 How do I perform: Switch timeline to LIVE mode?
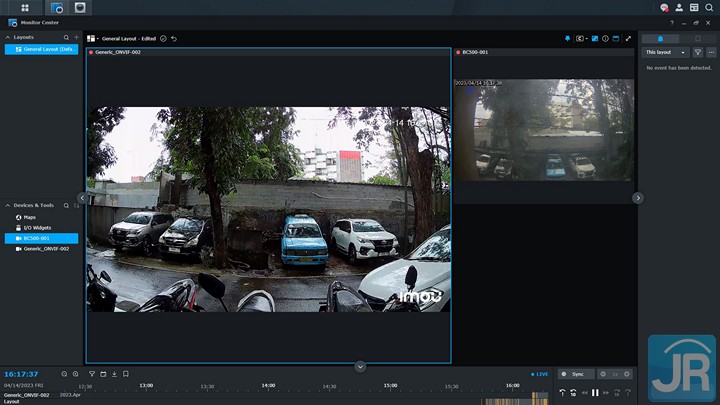540,374
